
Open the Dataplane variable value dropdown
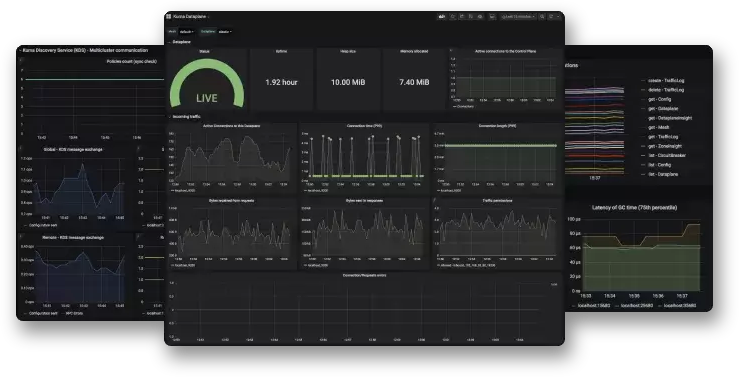(x=224, y=32)
